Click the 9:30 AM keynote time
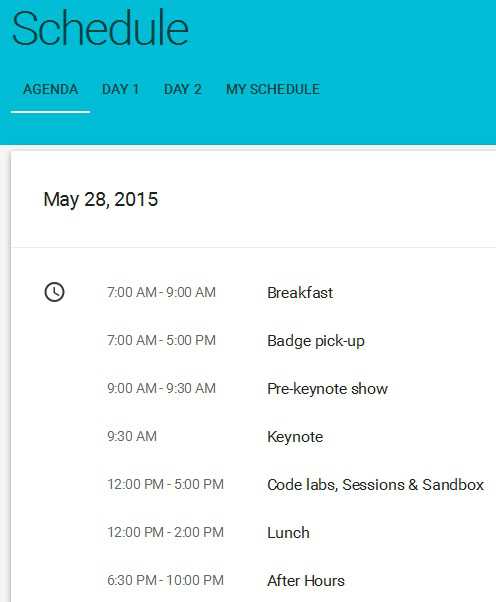This screenshot has height=602, width=496. point(132,437)
